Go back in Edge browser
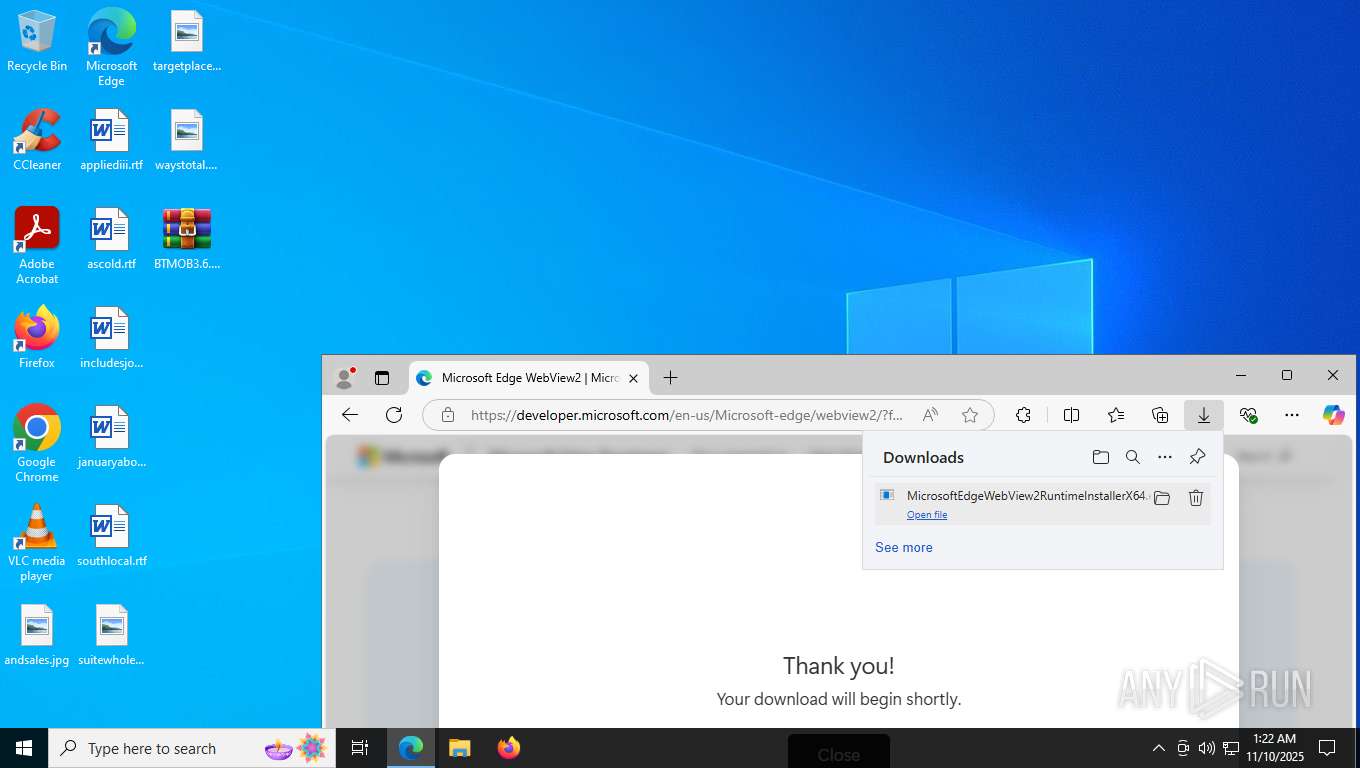 click(350, 415)
